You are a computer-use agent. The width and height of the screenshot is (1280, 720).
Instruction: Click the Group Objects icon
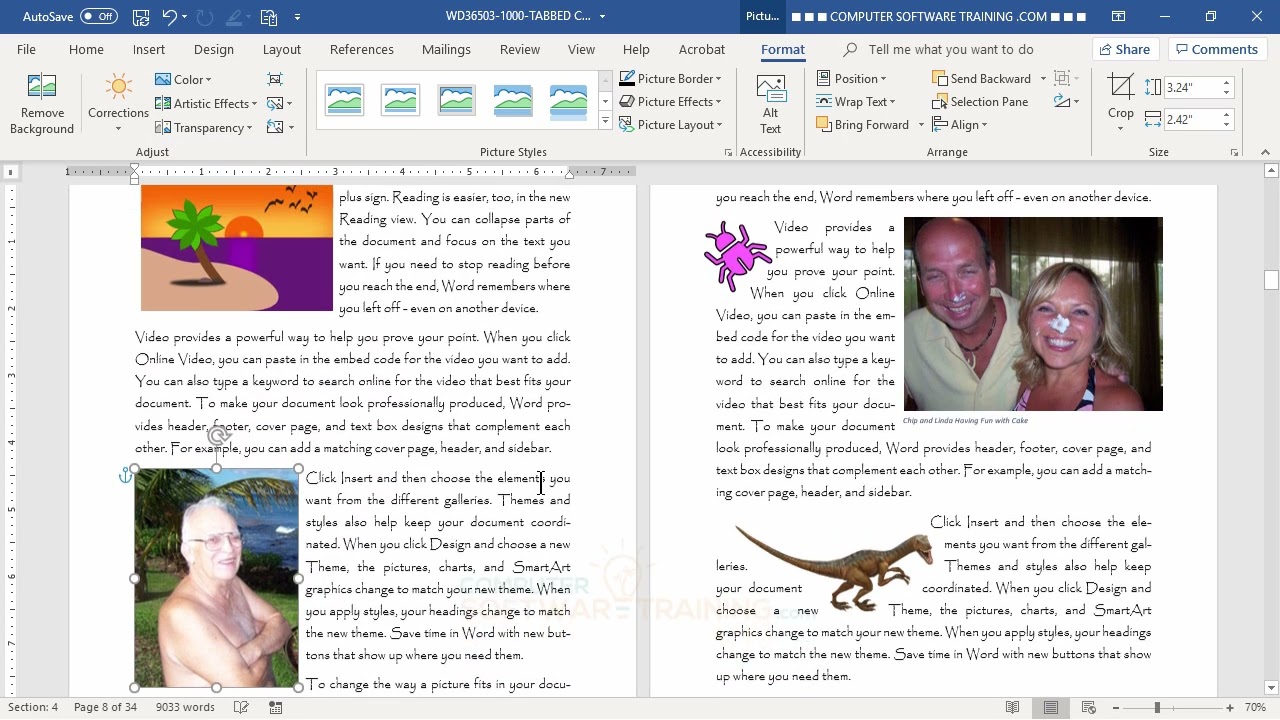click(1062, 78)
